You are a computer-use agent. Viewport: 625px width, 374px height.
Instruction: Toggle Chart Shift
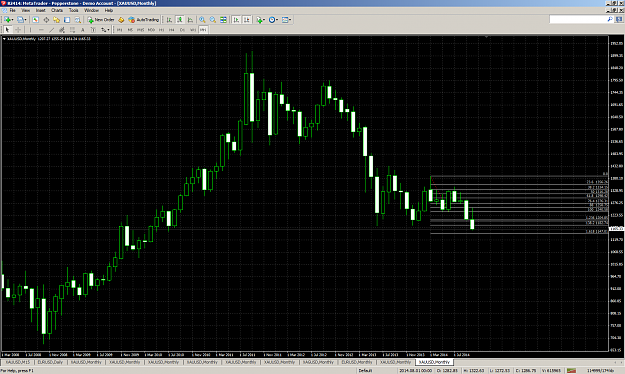(247, 20)
